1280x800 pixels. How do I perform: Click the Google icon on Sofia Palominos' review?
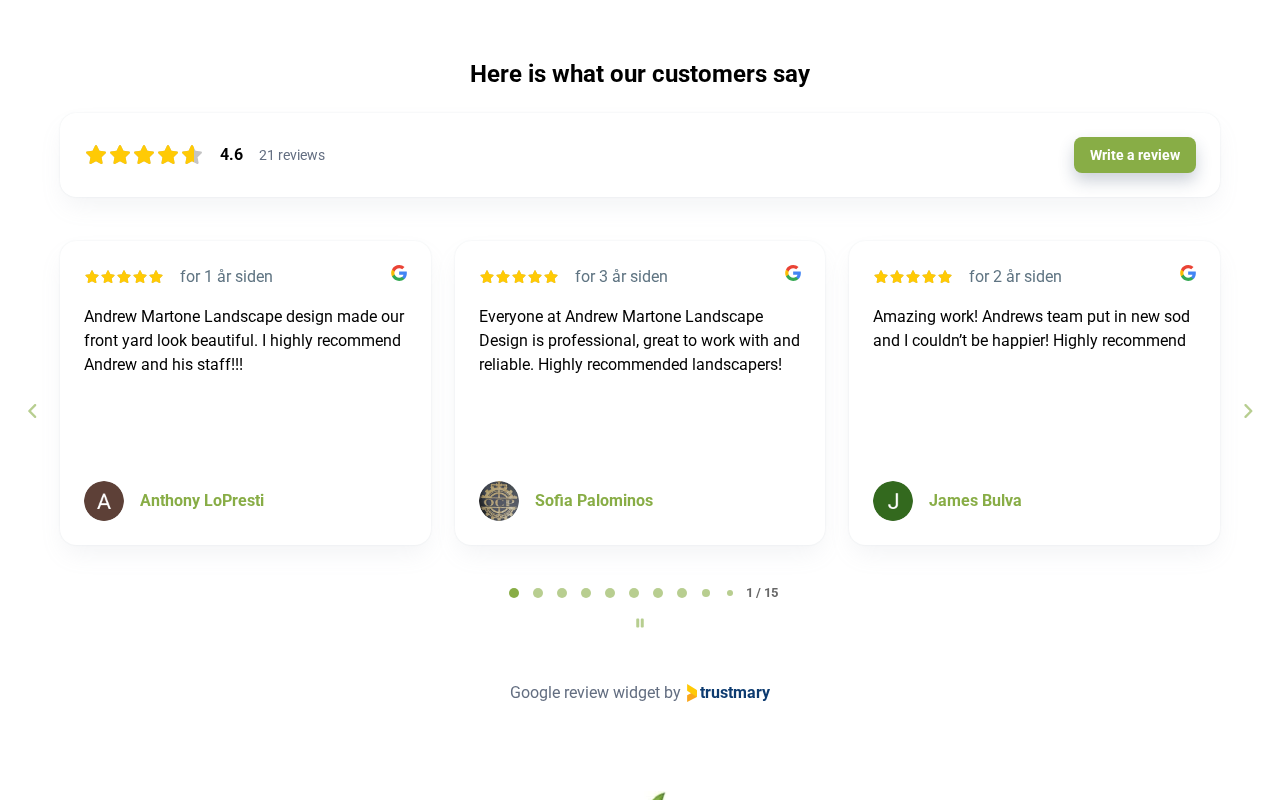click(793, 273)
